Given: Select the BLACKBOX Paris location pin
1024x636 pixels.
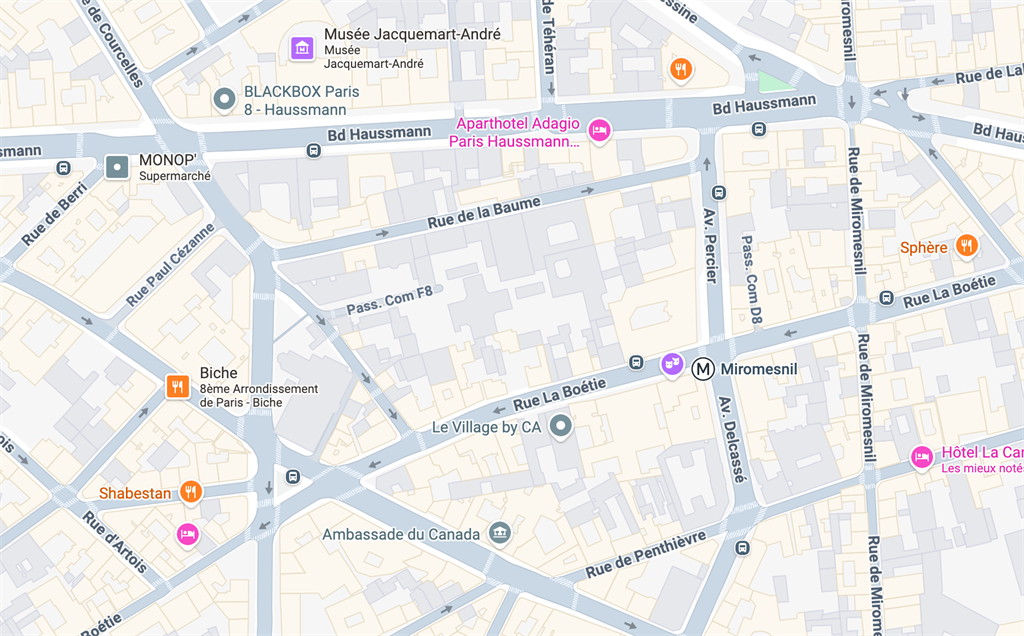Looking at the screenshot, I should [225, 100].
